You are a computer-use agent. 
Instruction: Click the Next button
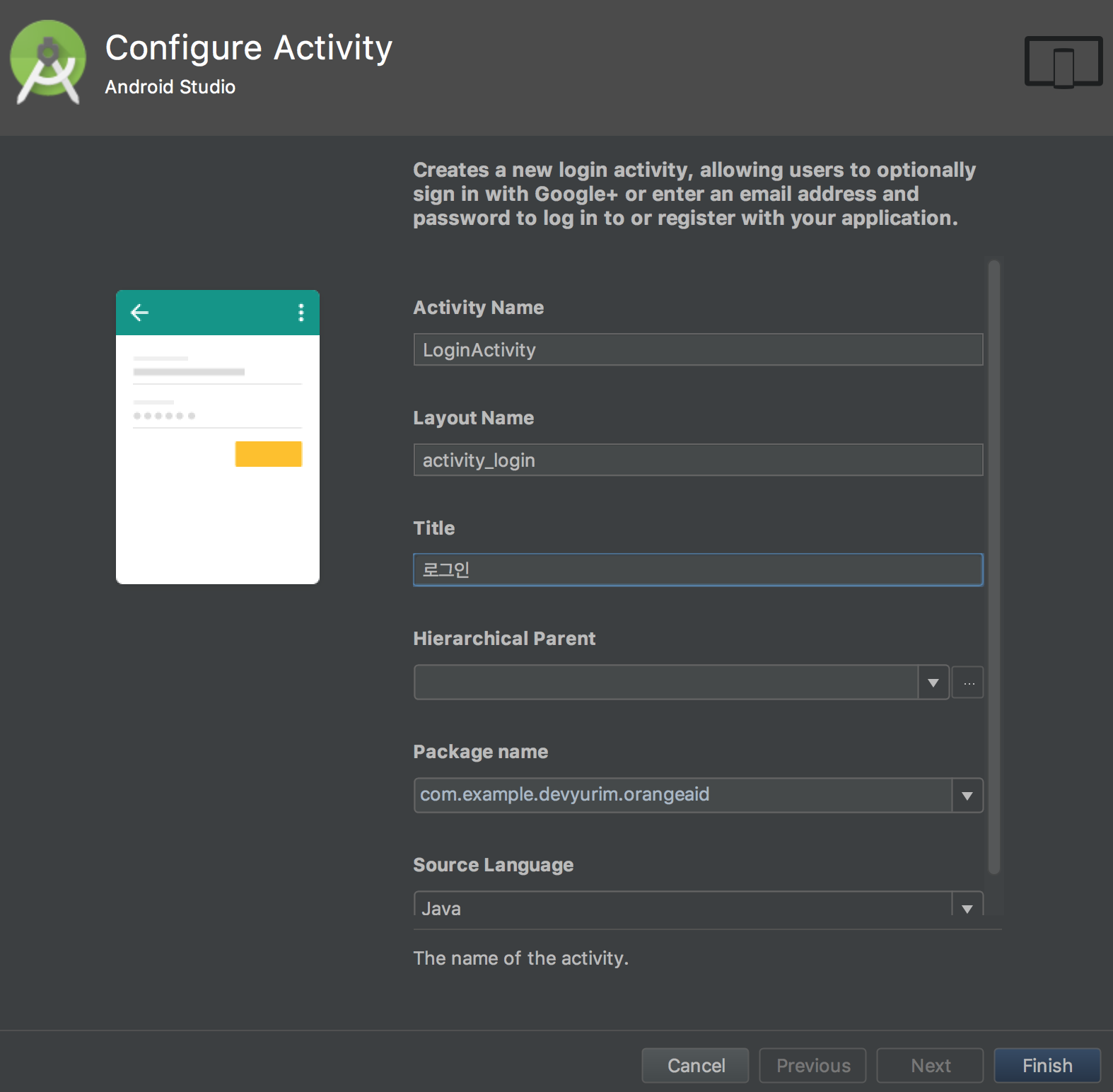point(931,1065)
